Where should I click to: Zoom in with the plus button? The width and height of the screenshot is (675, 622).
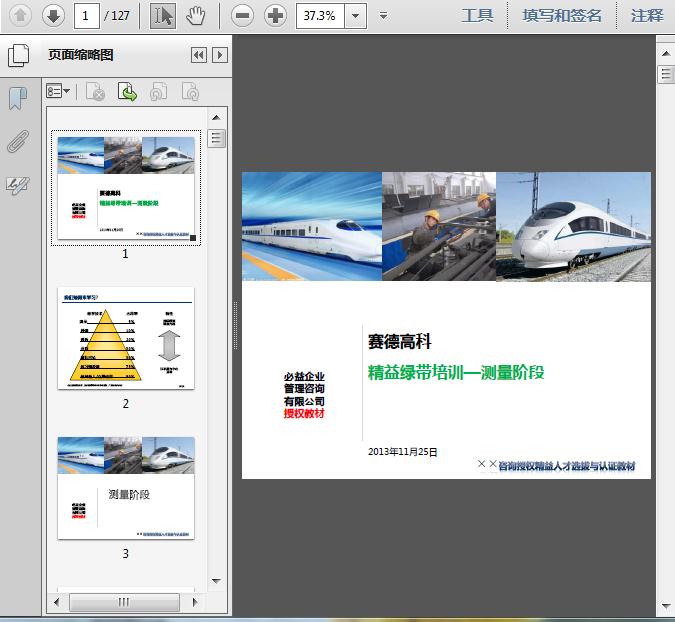click(276, 16)
